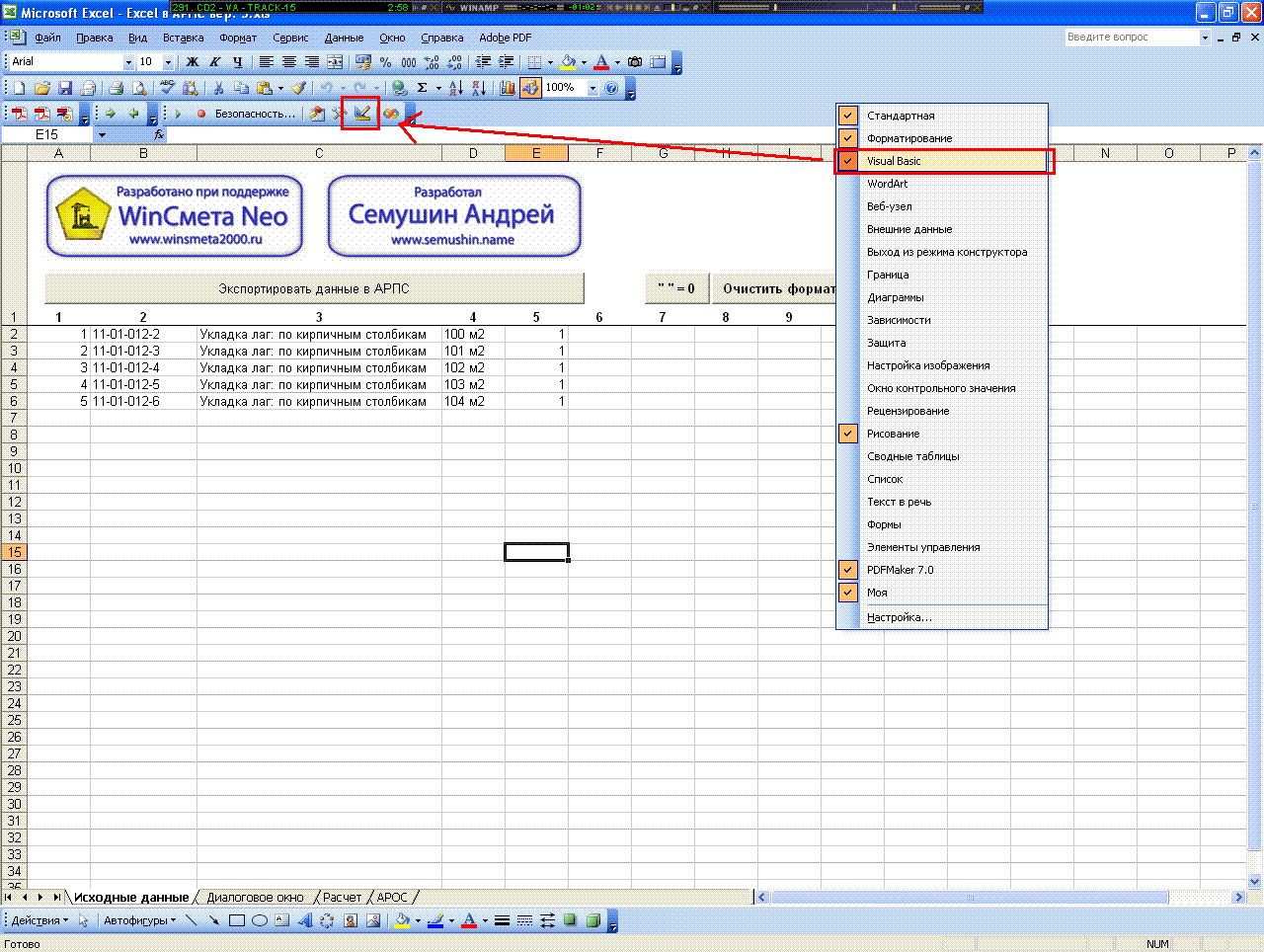Open the font name Arial dropdown
This screenshot has width=1264, height=952.
coord(128,62)
